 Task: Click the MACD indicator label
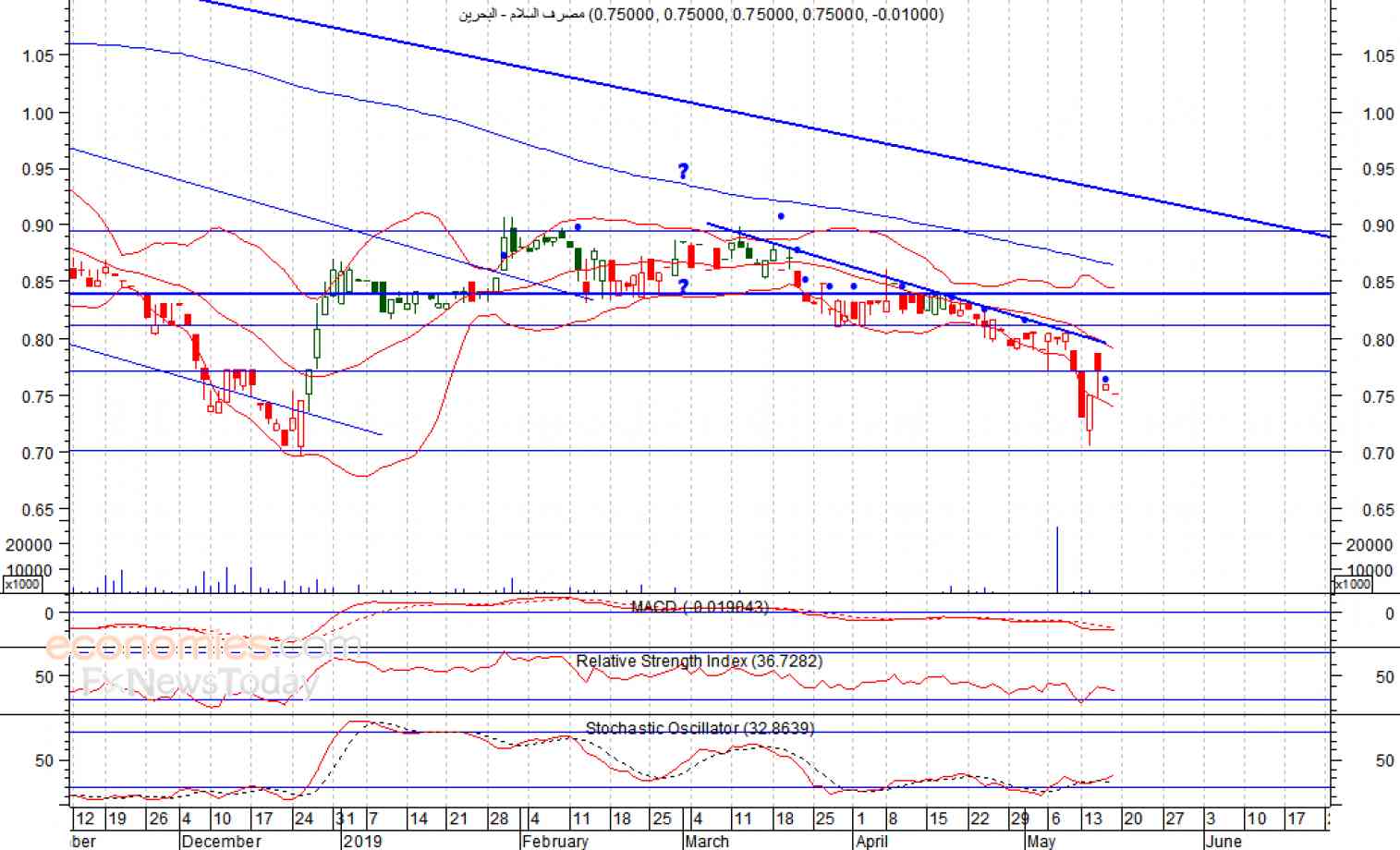(x=700, y=607)
